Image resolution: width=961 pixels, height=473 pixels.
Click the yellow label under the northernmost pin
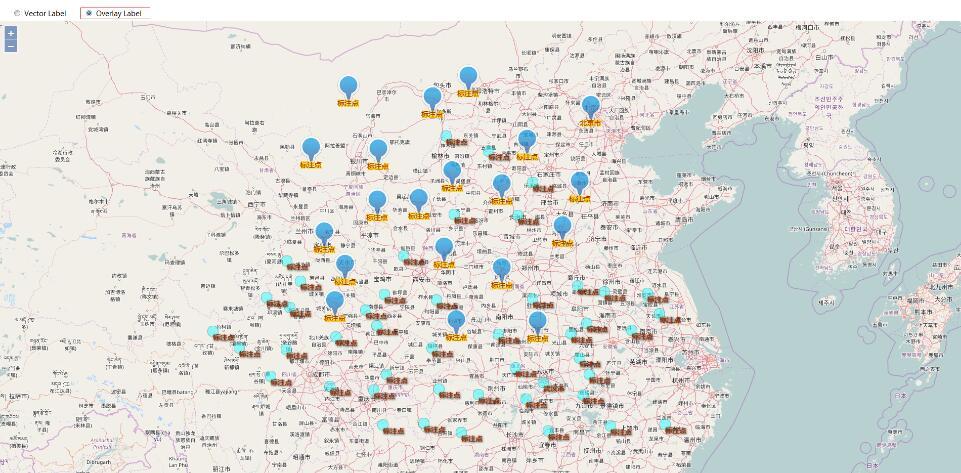(468, 93)
